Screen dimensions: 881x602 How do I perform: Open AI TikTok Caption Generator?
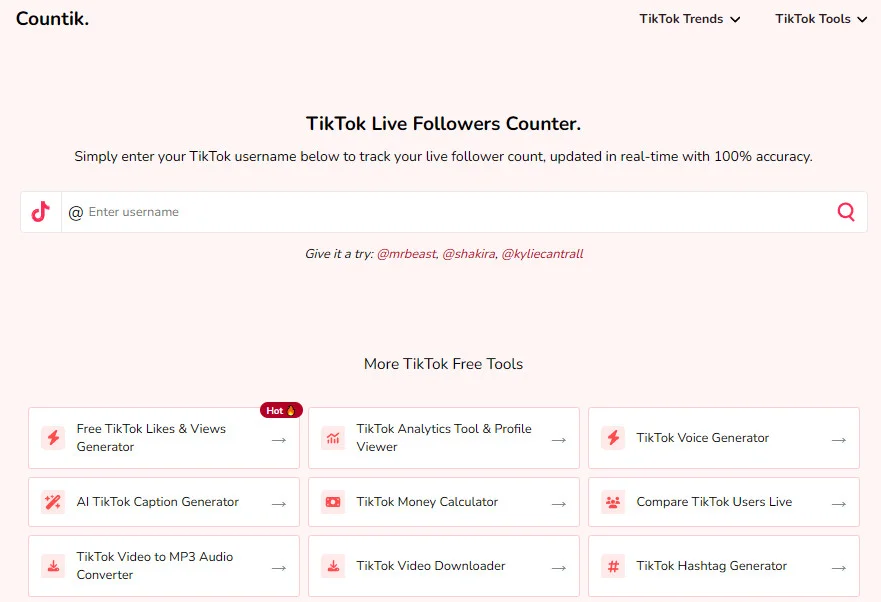point(164,502)
